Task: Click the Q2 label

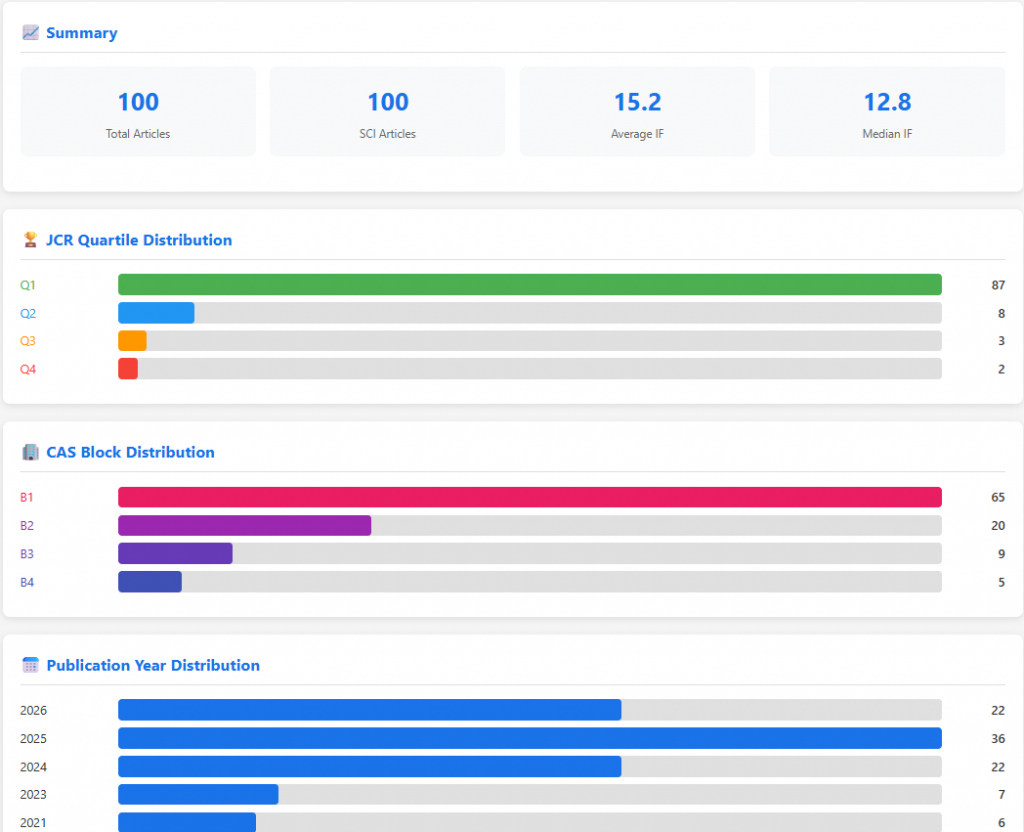Action: [x=27, y=313]
